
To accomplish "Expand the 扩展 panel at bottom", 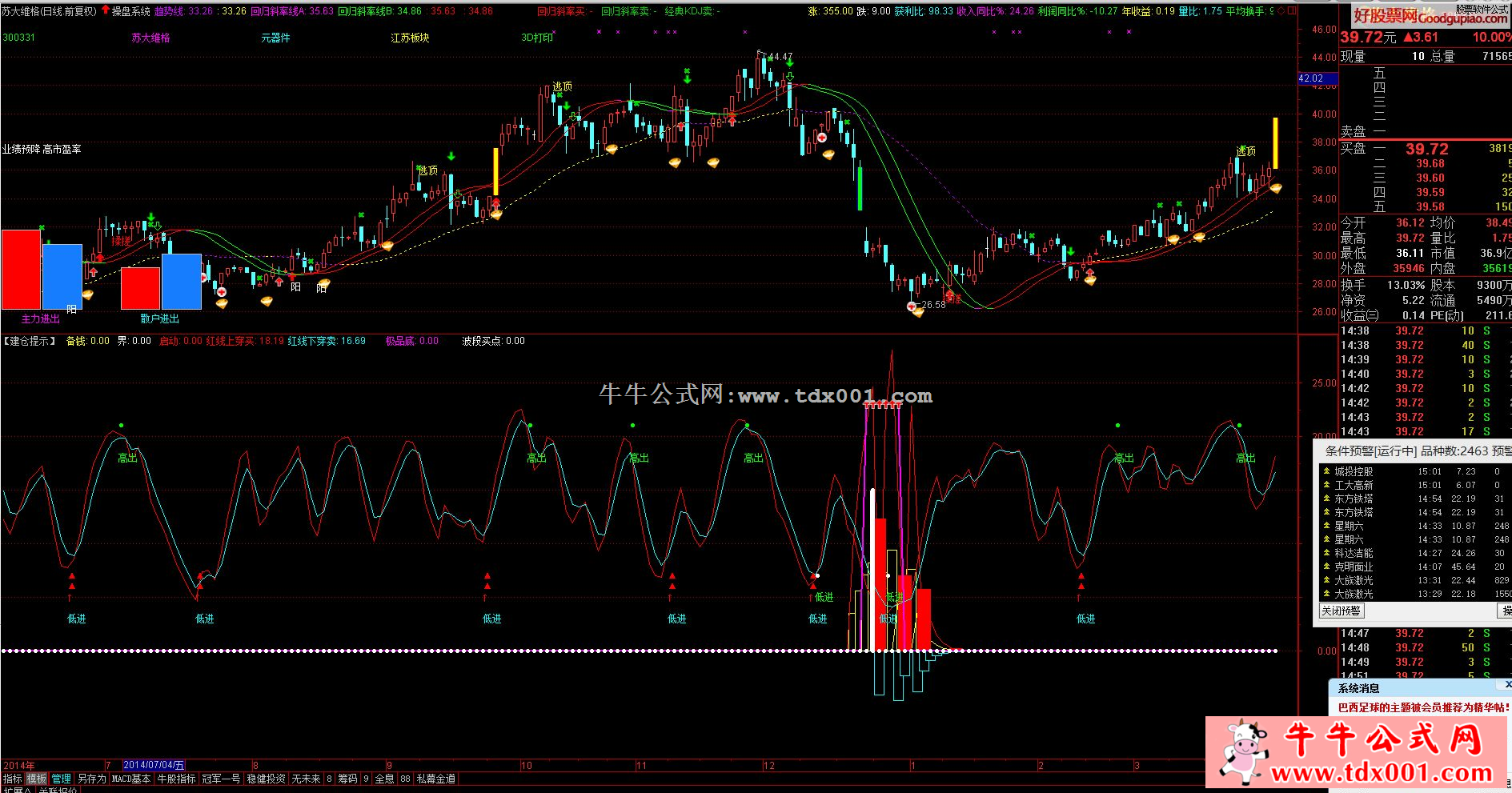I will tap(16, 791).
